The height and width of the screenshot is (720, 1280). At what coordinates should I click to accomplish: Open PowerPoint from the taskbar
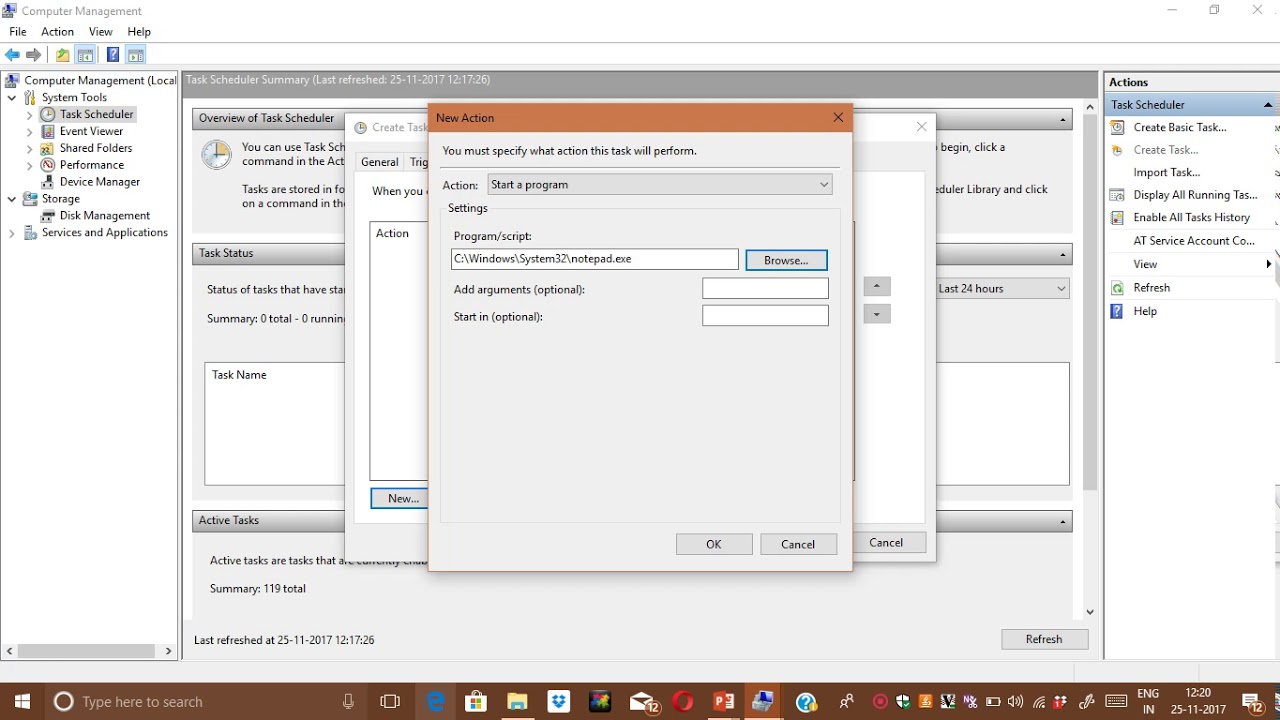(x=723, y=702)
